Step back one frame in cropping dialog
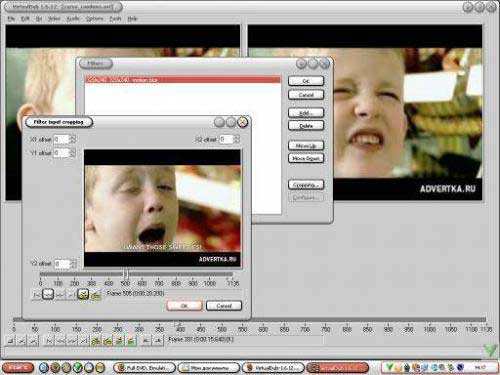This screenshot has height=375, width=500. pyautogui.click(x=48, y=294)
